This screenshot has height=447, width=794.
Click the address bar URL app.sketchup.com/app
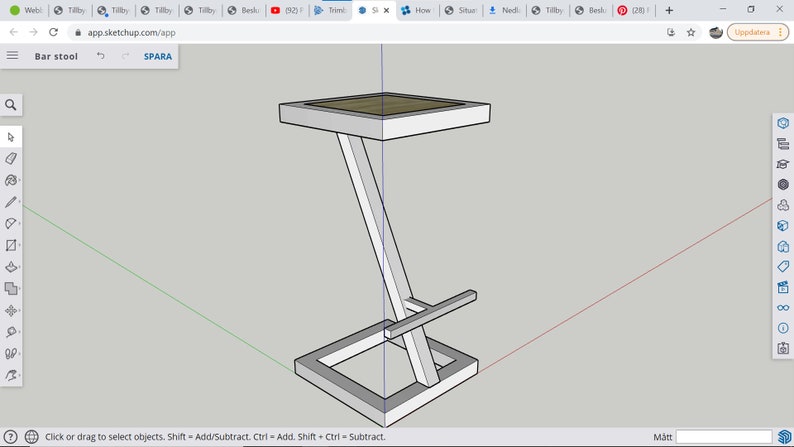(132, 32)
